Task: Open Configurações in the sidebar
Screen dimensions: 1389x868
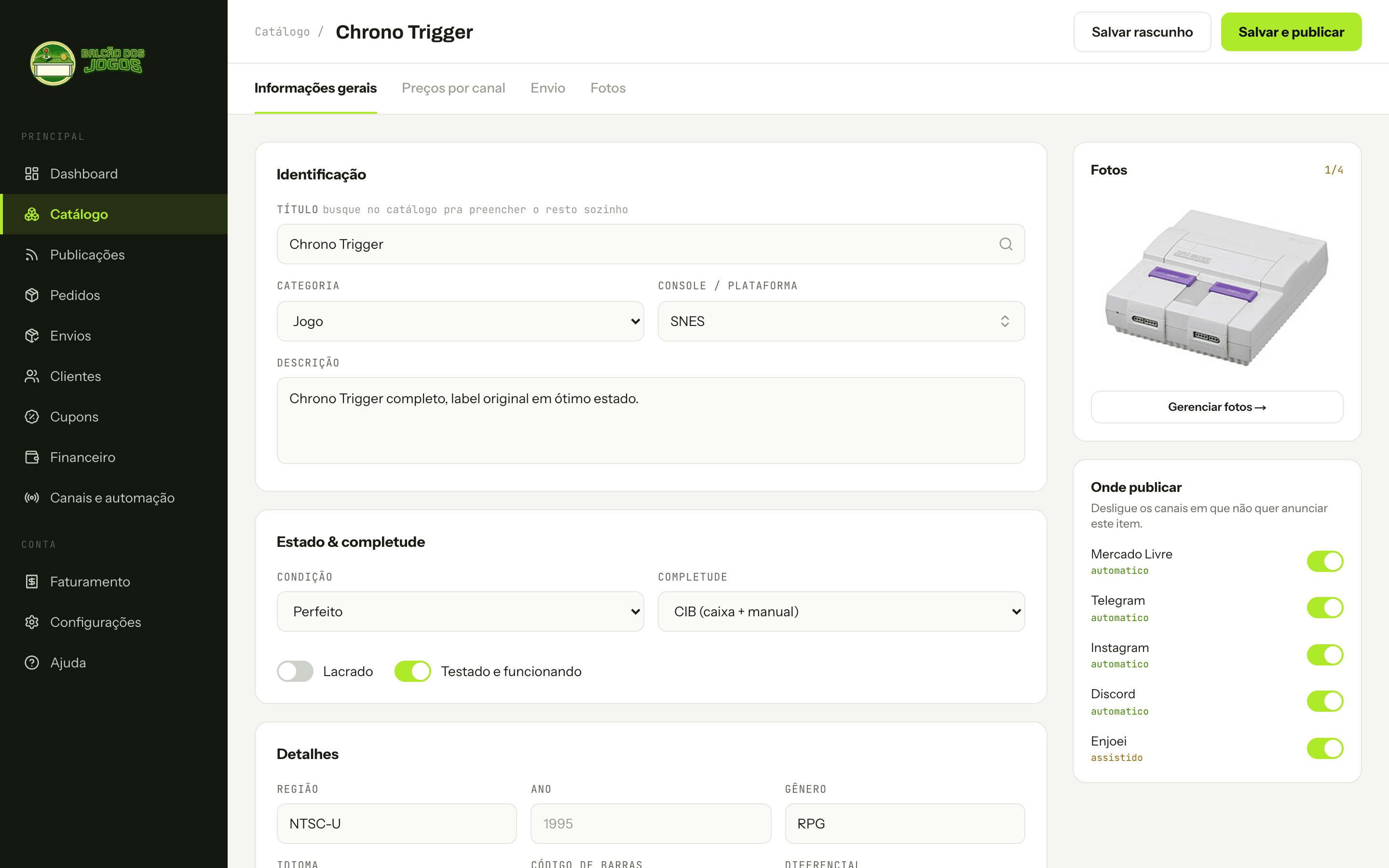Action: (x=114, y=622)
